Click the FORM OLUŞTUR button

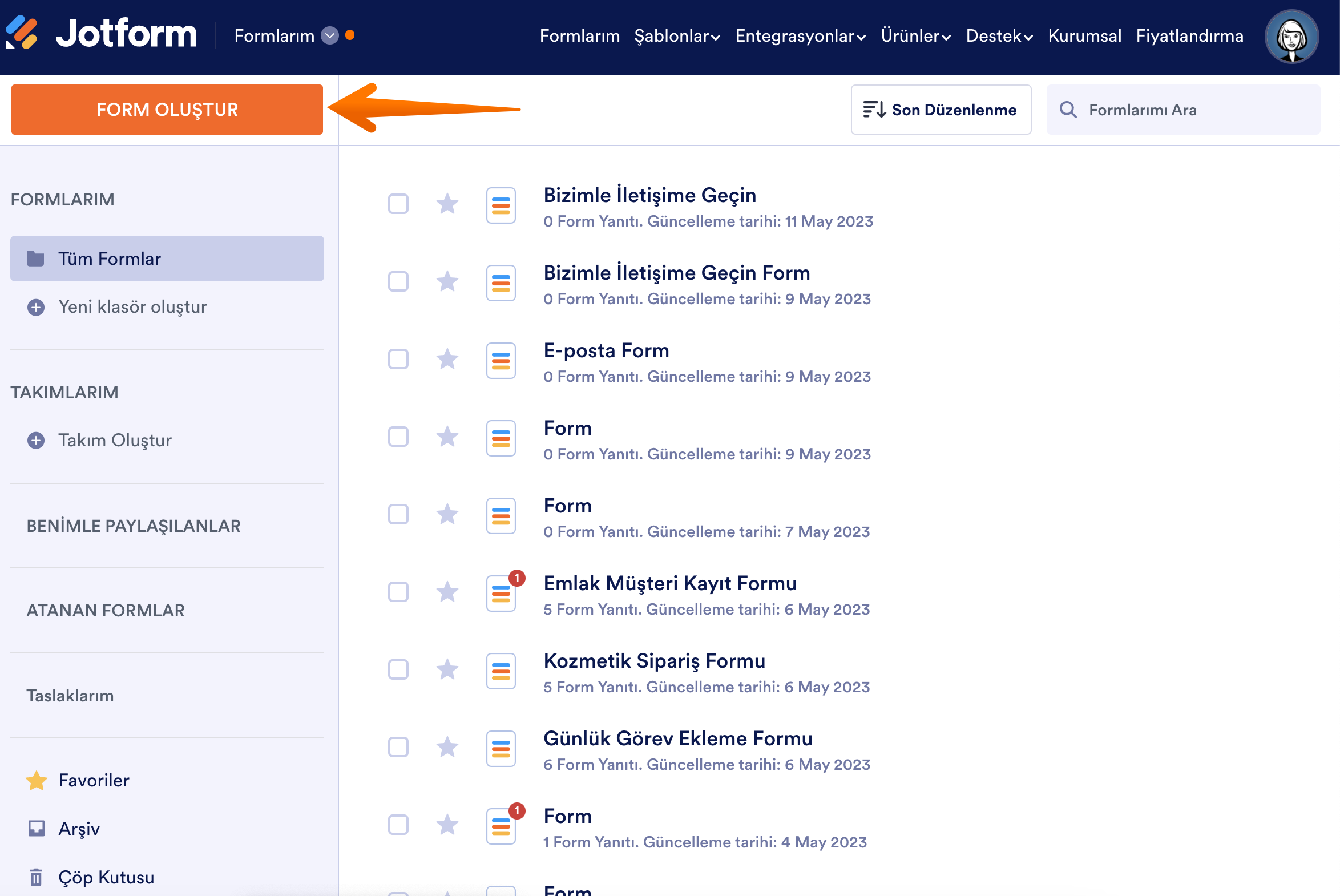pyautogui.click(x=167, y=110)
